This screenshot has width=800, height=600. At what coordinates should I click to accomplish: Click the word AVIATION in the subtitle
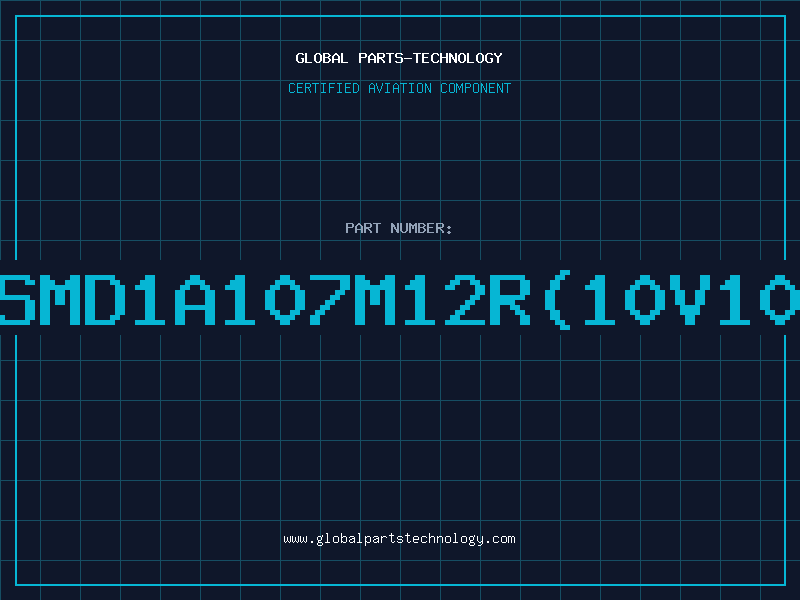click(400, 88)
